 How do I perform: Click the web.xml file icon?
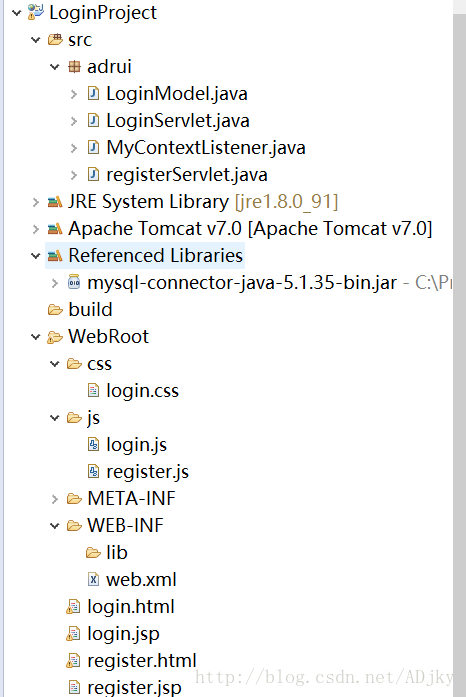pos(93,579)
